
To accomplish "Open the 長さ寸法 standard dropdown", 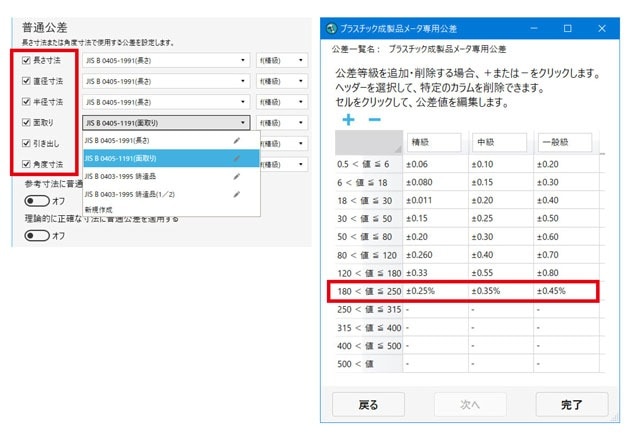I will click(x=166, y=60).
